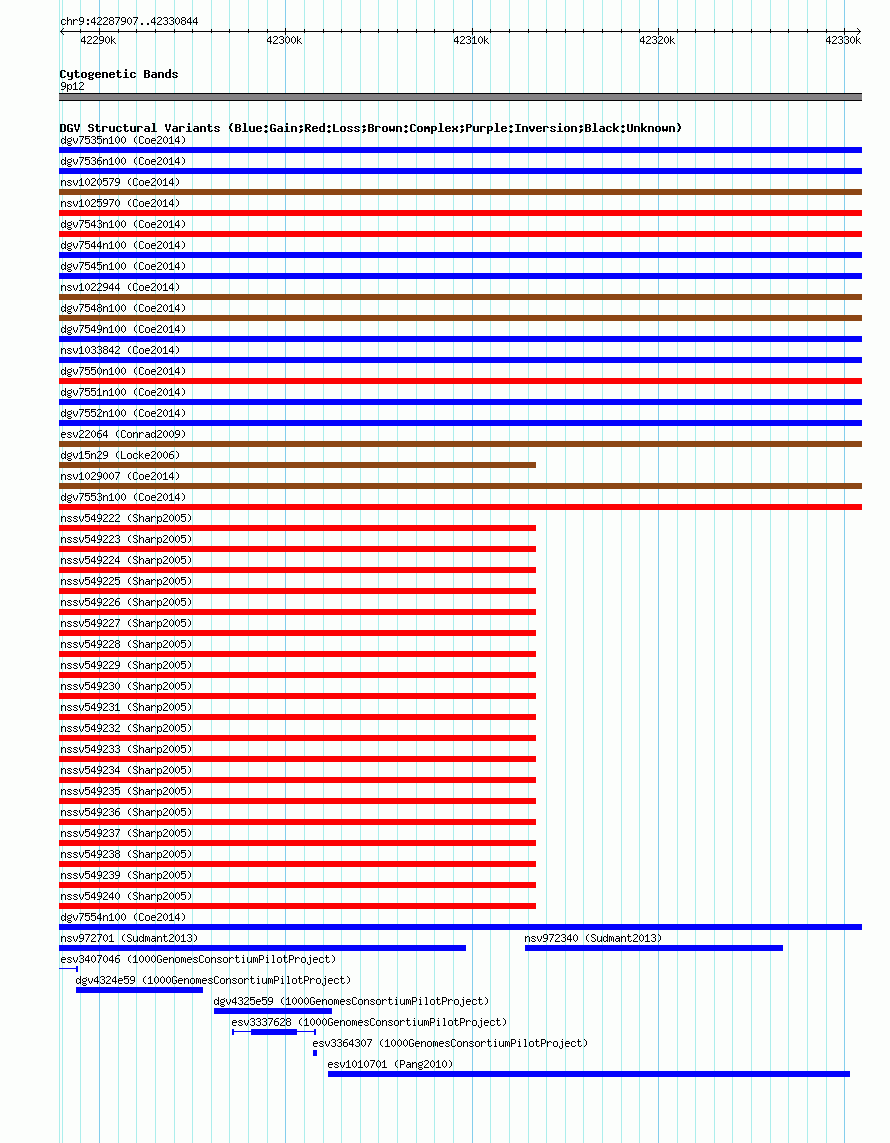Image resolution: width=890 pixels, height=1143 pixels.
Task: Click dgv7551n100 (Coe2014) label
Action: point(123,392)
